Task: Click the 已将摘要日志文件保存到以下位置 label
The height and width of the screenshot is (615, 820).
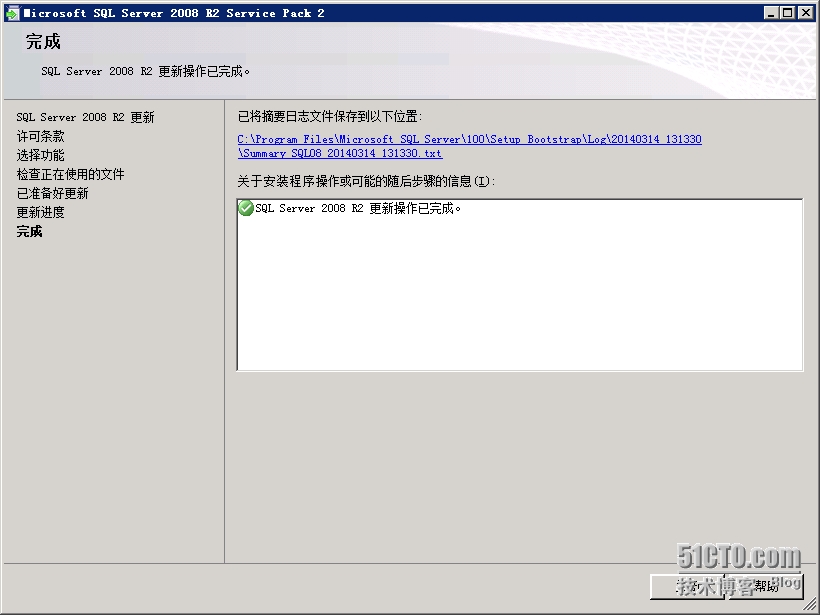Action: click(x=329, y=116)
